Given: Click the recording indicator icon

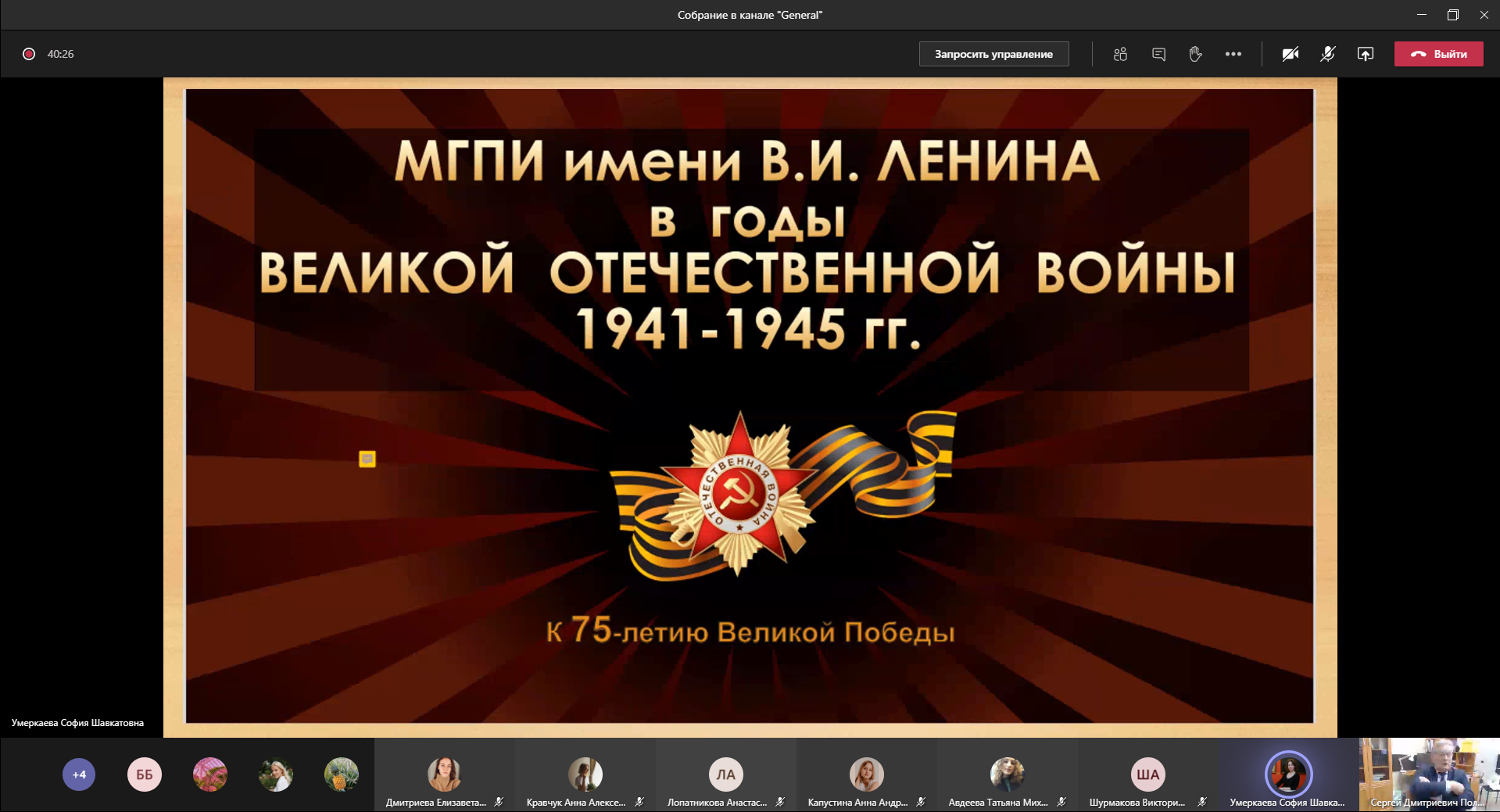Looking at the screenshot, I should coord(29,54).
